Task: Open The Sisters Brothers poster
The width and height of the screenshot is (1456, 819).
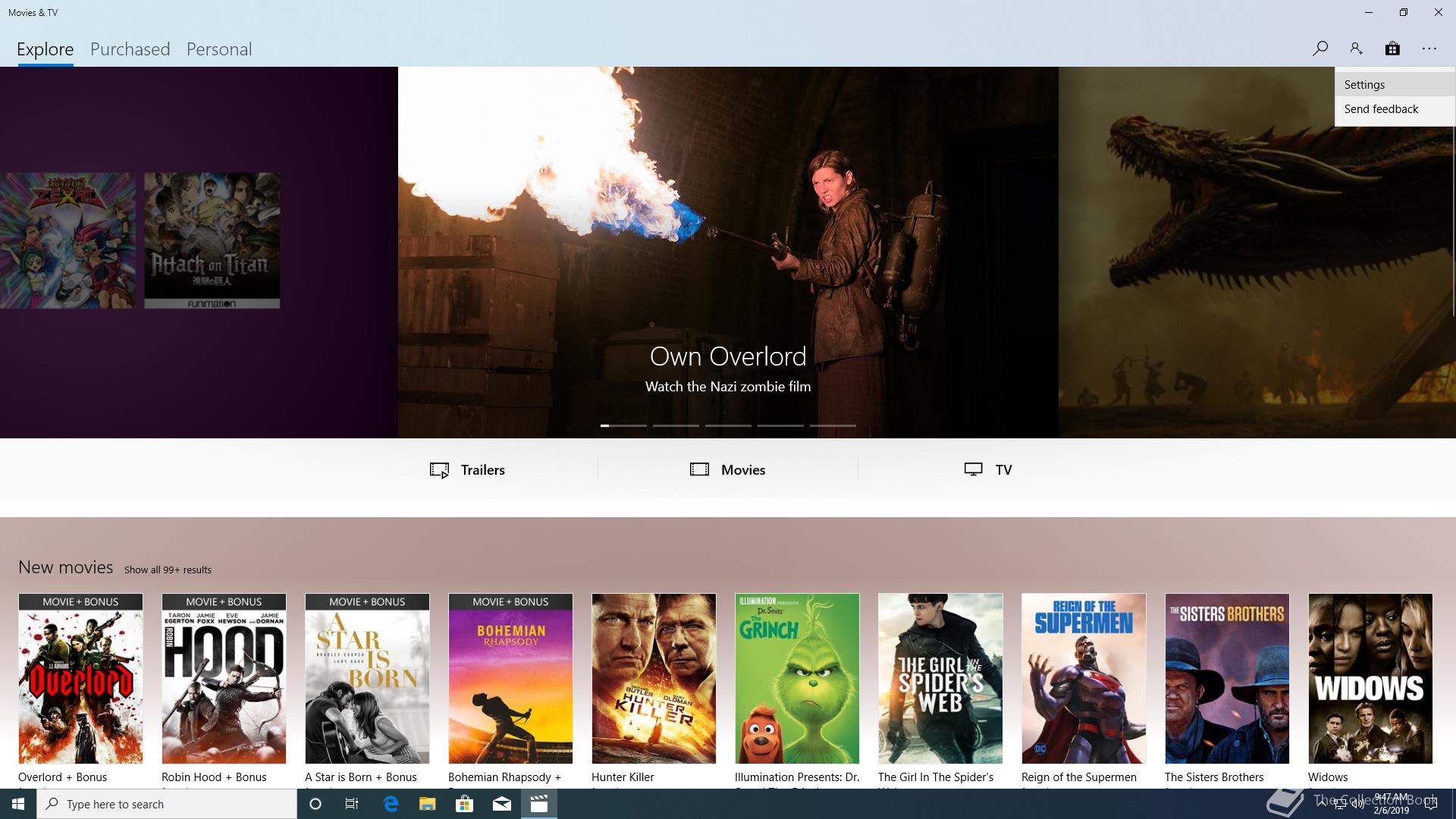Action: point(1227,679)
